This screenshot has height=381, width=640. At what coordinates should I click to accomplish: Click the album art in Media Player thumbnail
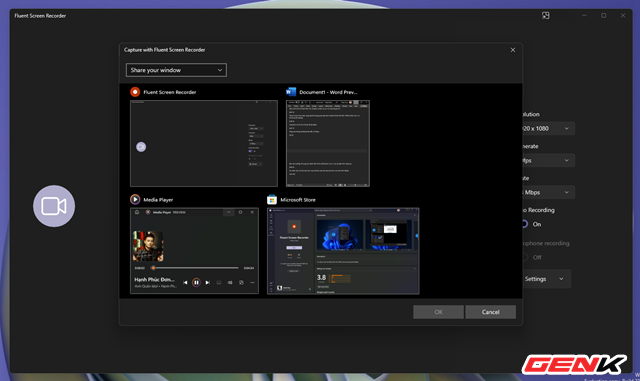pyautogui.click(x=148, y=246)
